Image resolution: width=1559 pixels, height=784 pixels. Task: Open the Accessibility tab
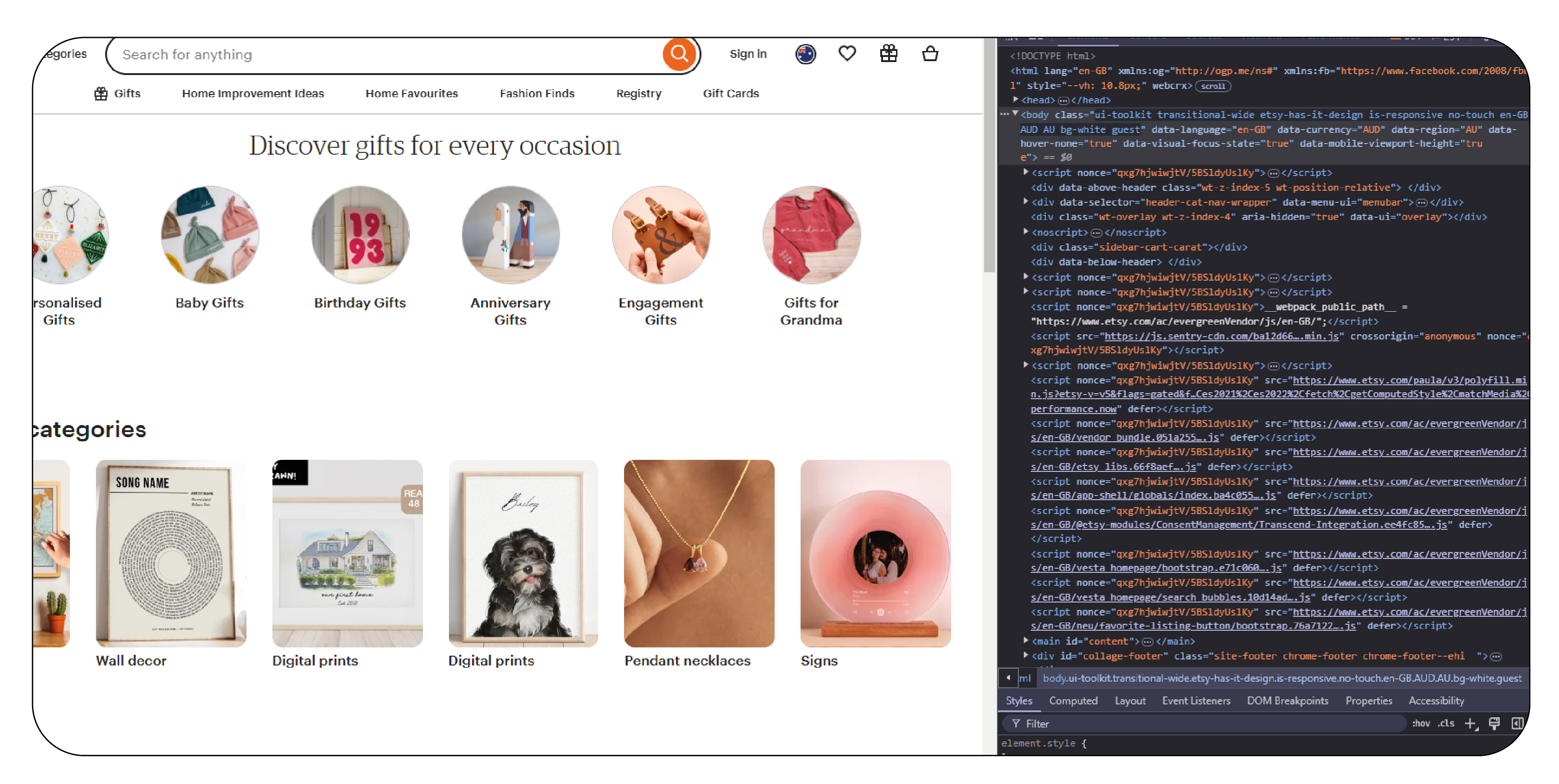[x=1436, y=701]
